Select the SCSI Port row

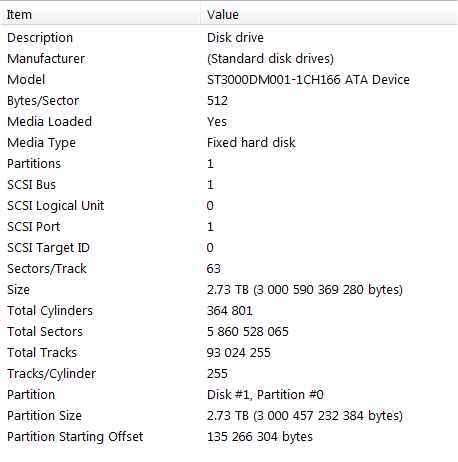click(229, 227)
